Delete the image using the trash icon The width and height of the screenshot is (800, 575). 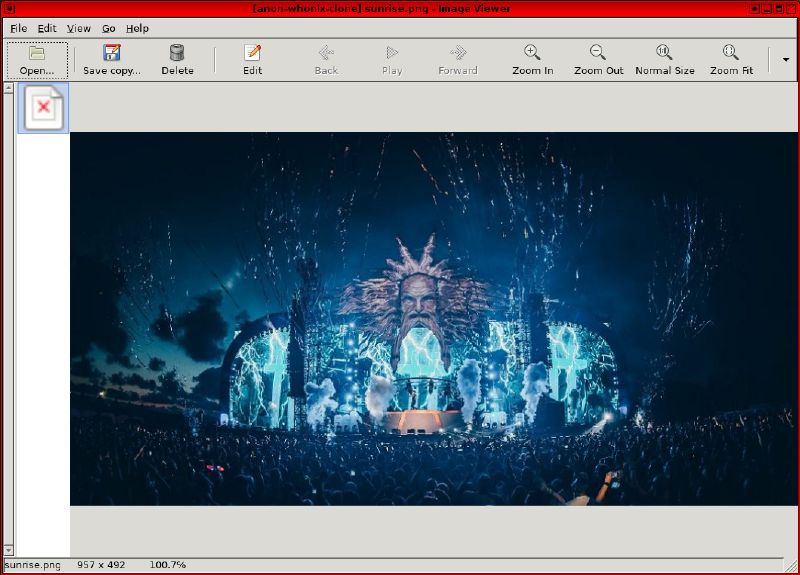[x=177, y=53]
